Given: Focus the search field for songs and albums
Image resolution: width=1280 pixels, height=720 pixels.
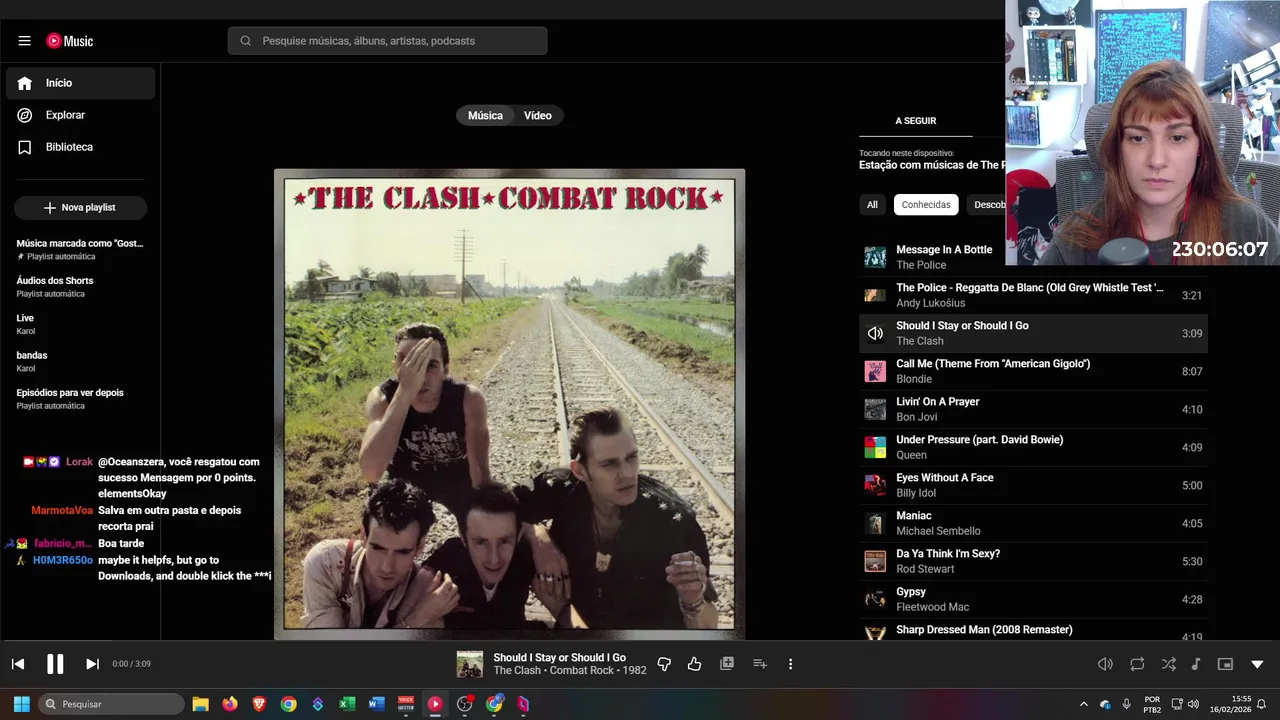Looking at the screenshot, I should (387, 41).
